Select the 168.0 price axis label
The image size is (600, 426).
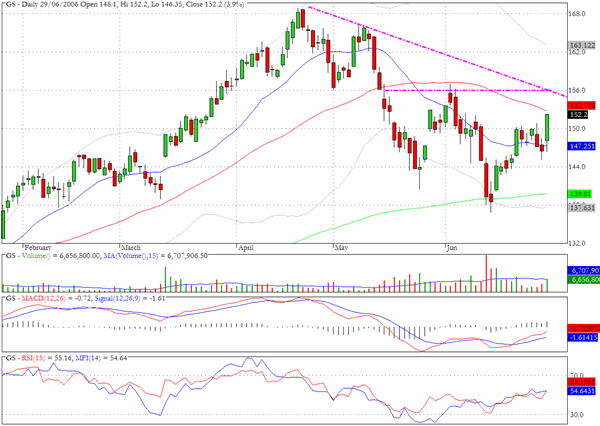577,14
